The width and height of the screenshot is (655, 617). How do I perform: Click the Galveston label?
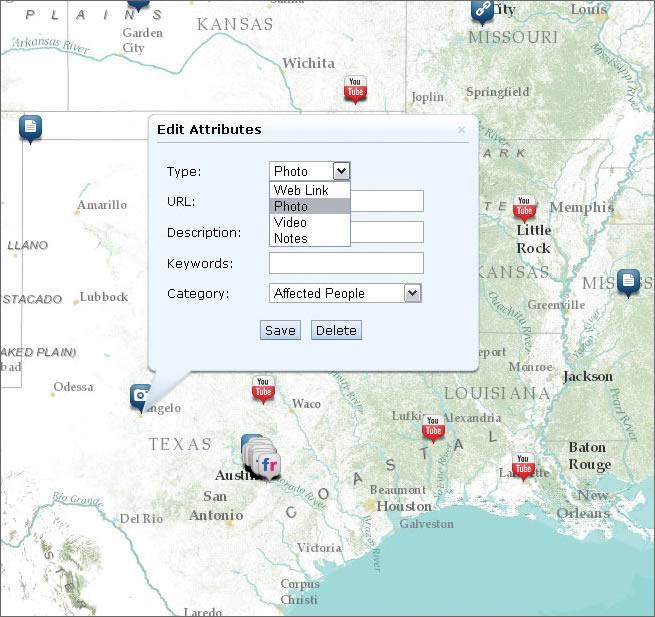[x=427, y=524]
